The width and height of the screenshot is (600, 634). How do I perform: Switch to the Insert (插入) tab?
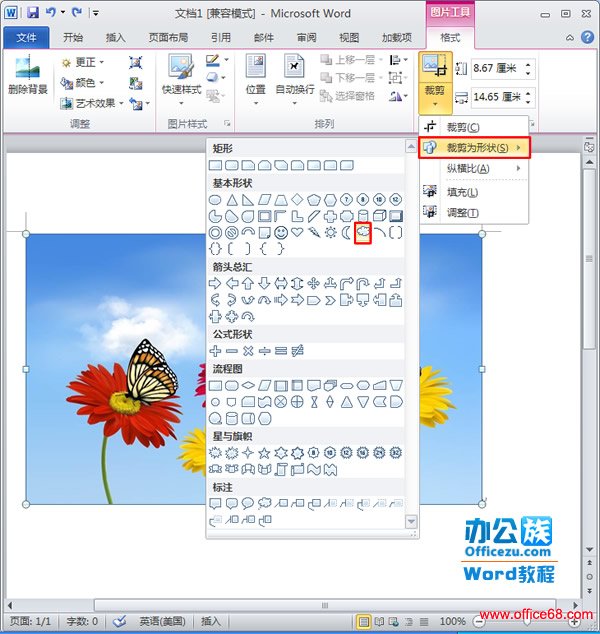pos(116,38)
